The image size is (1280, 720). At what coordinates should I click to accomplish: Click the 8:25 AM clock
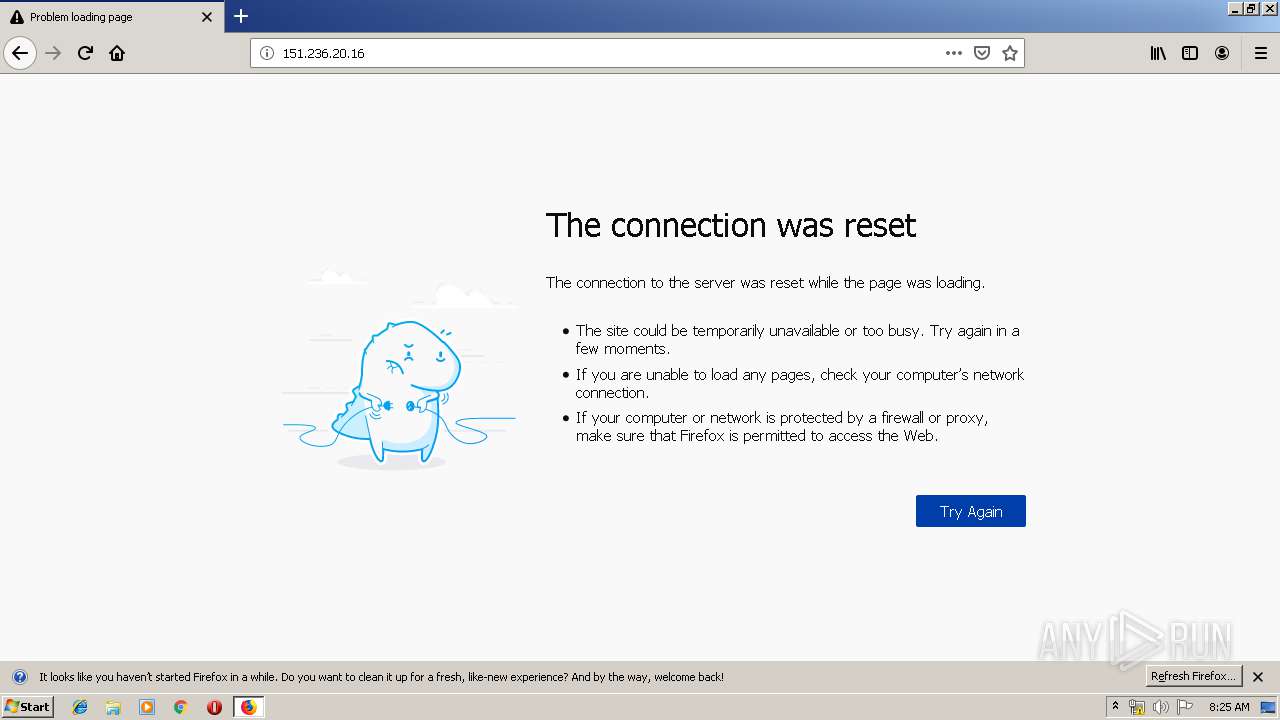point(1229,707)
